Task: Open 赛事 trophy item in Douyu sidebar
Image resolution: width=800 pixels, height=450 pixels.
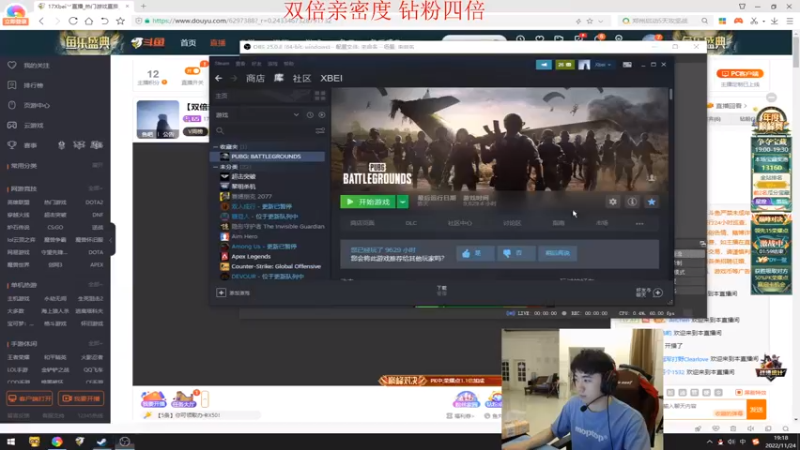Action: pyautogui.click(x=23, y=145)
